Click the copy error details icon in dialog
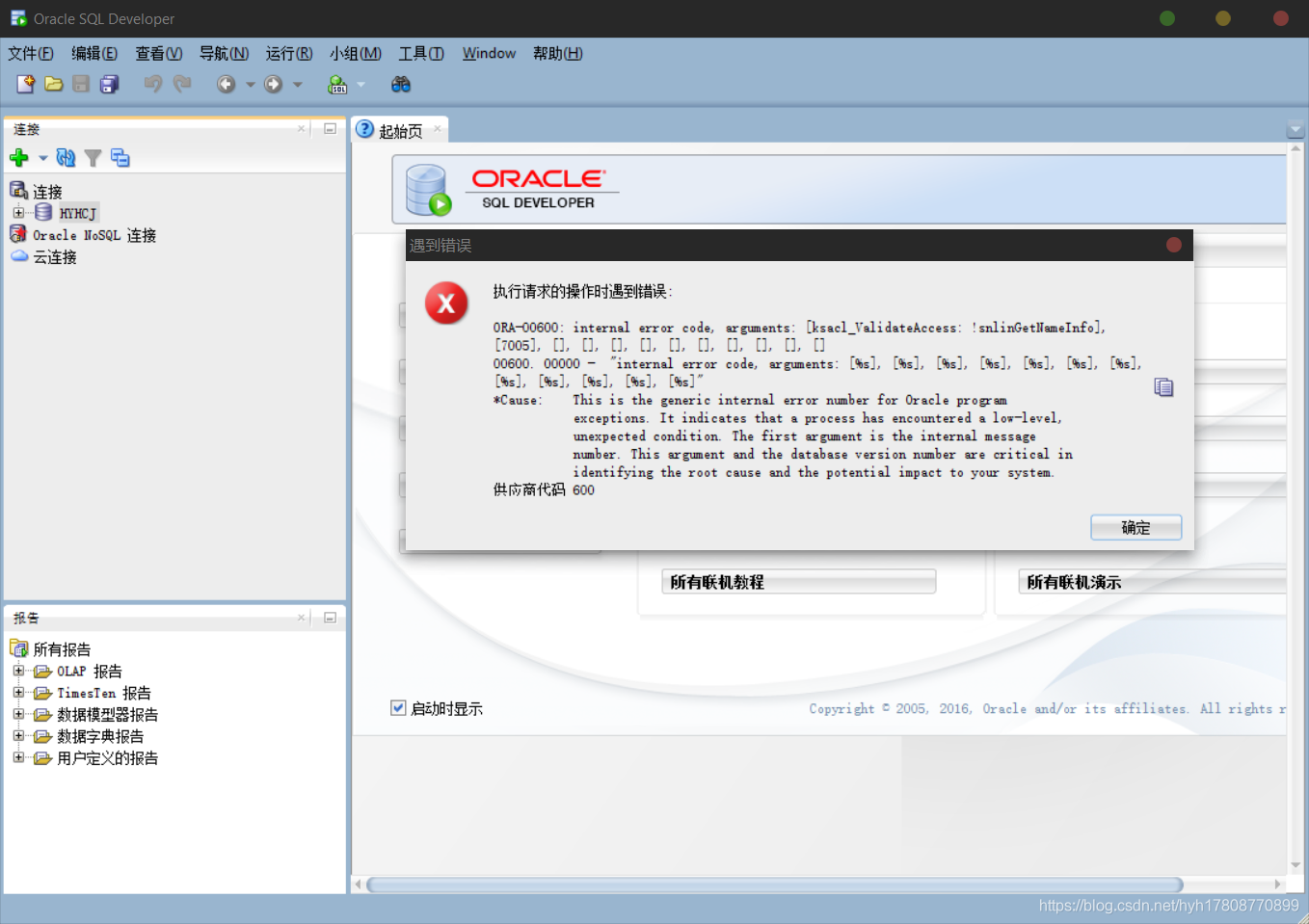The height and width of the screenshot is (924, 1309). coord(1164,387)
